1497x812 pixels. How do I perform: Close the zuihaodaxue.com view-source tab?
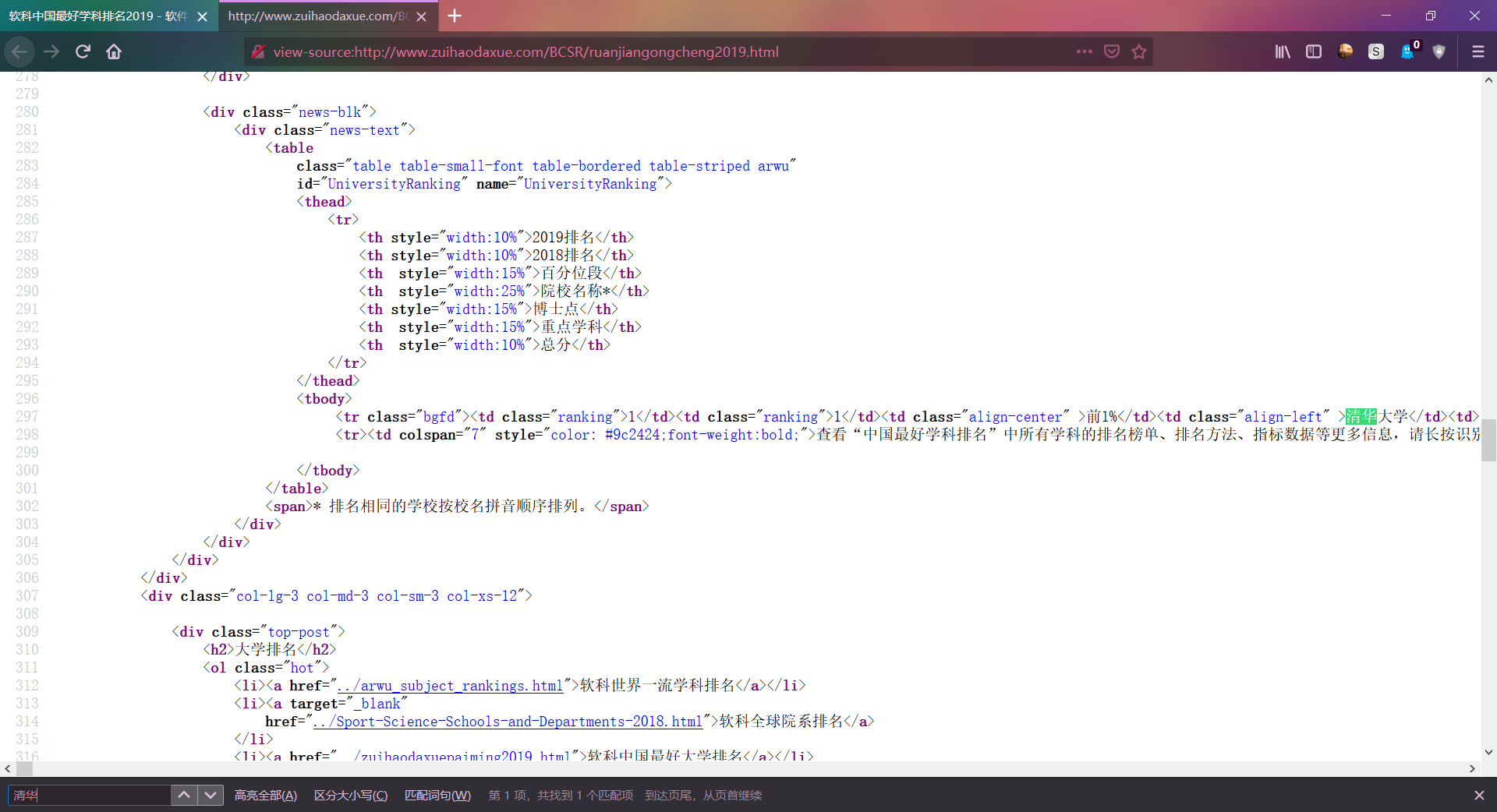point(421,16)
